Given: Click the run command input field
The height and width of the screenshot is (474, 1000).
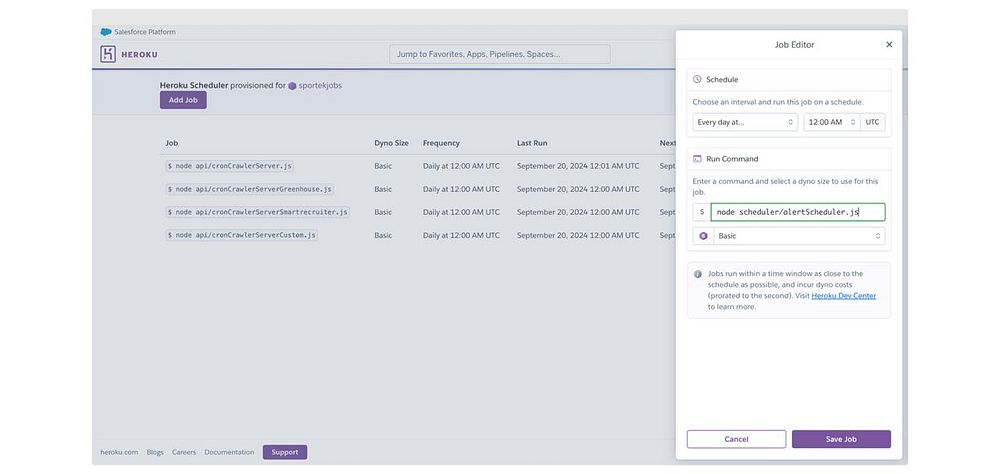Looking at the screenshot, I should click(x=798, y=212).
